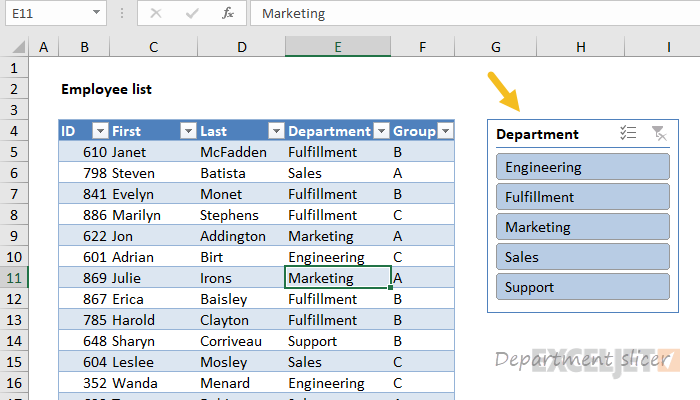Select column E header
This screenshot has height=400, width=700.
coord(338,47)
